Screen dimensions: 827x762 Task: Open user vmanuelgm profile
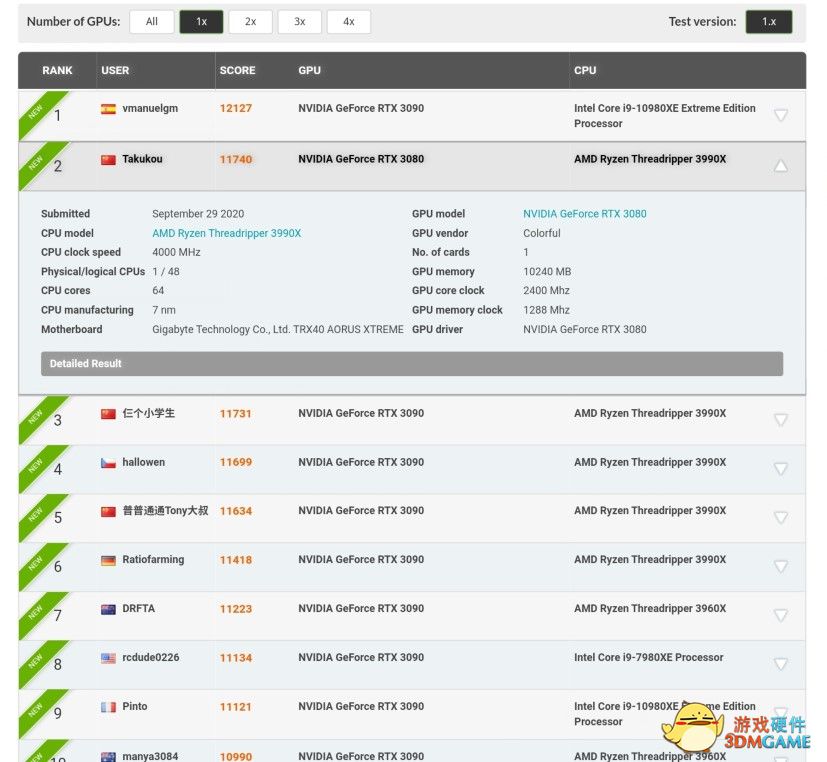coord(150,108)
